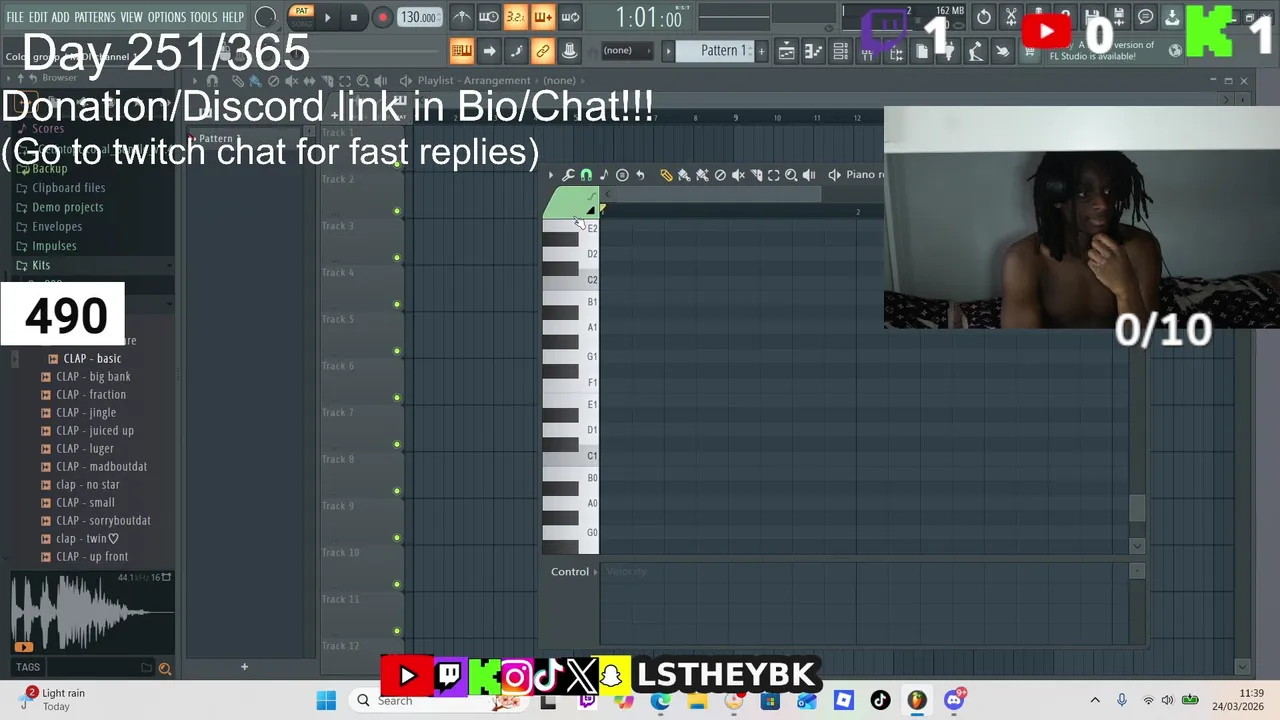1280x720 pixels.
Task: Open the TOOLS menu
Action: pyautogui.click(x=204, y=17)
